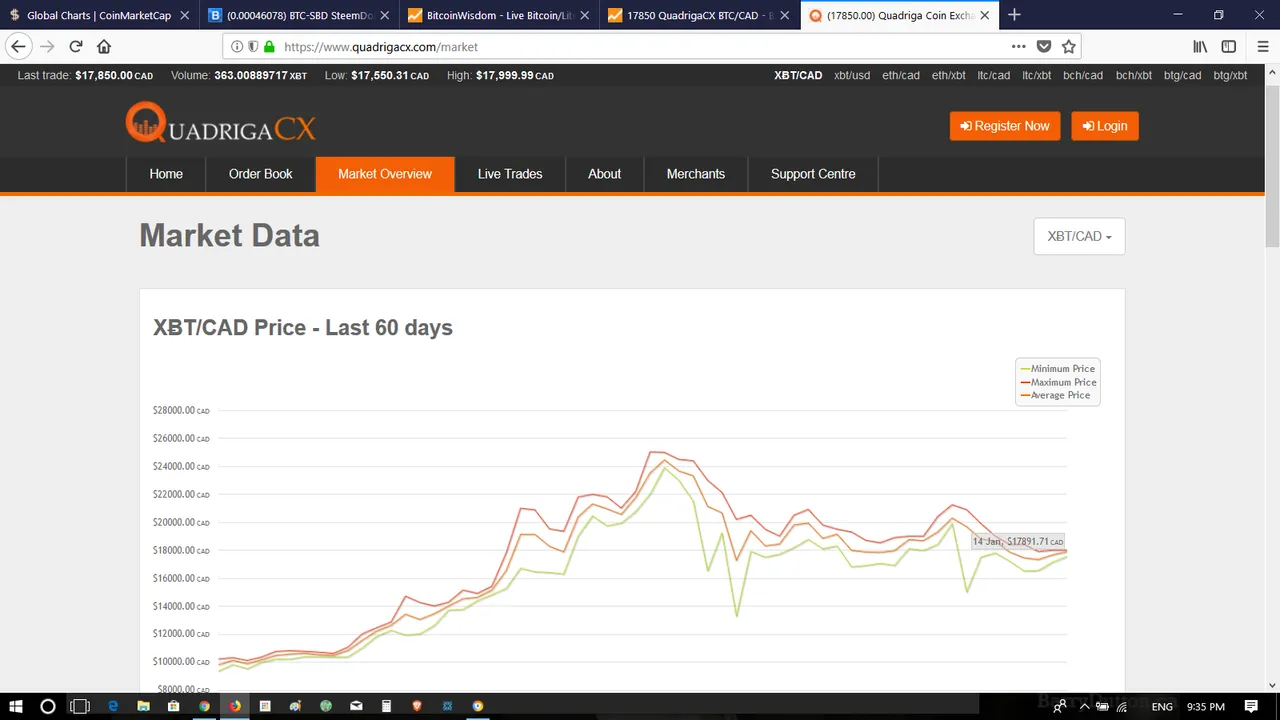Viewport: 1280px width, 720px height.
Task: Expand the XBT/CAD market dropdown
Action: point(1079,236)
